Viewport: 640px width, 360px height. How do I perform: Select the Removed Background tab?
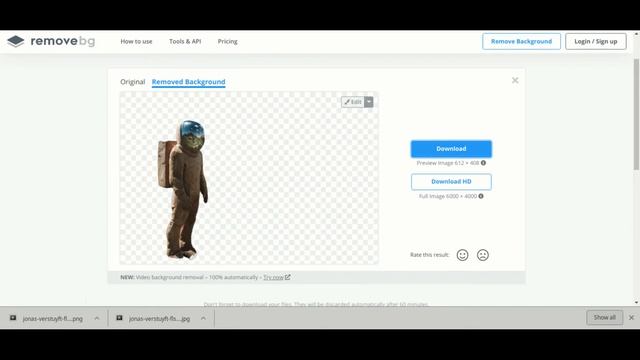point(189,82)
